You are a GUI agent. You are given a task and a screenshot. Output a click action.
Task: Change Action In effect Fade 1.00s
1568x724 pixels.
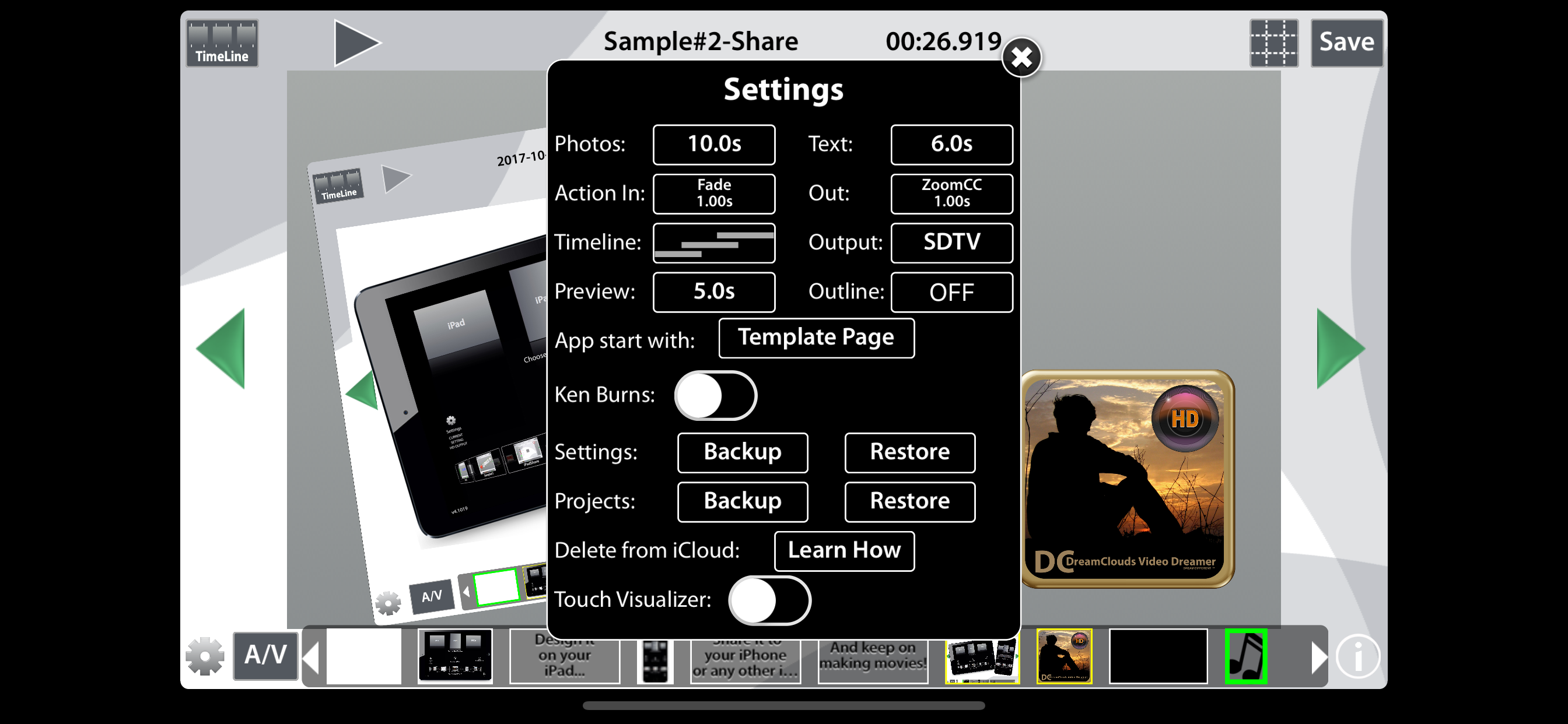714,194
